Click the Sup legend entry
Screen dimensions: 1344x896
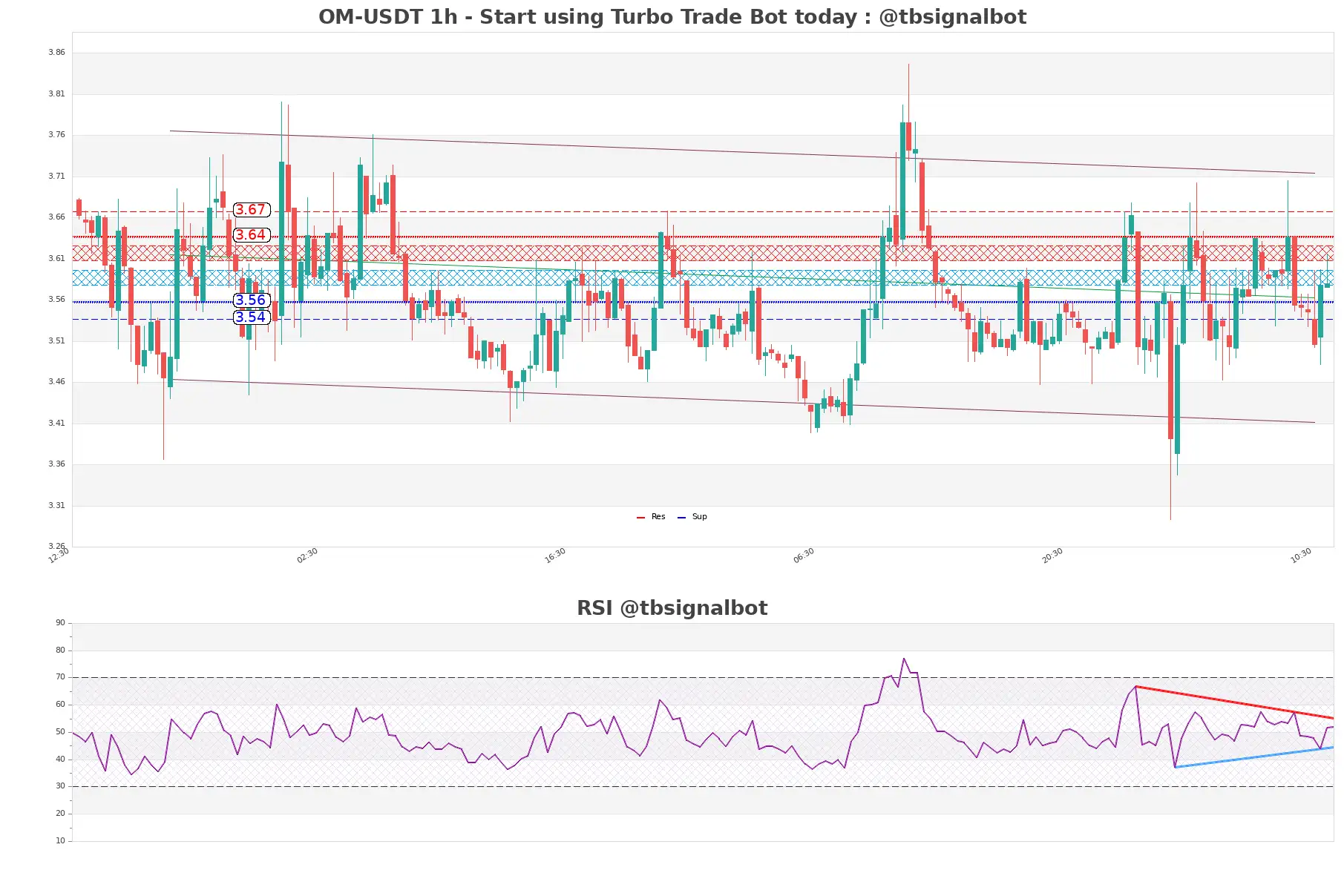(x=692, y=517)
